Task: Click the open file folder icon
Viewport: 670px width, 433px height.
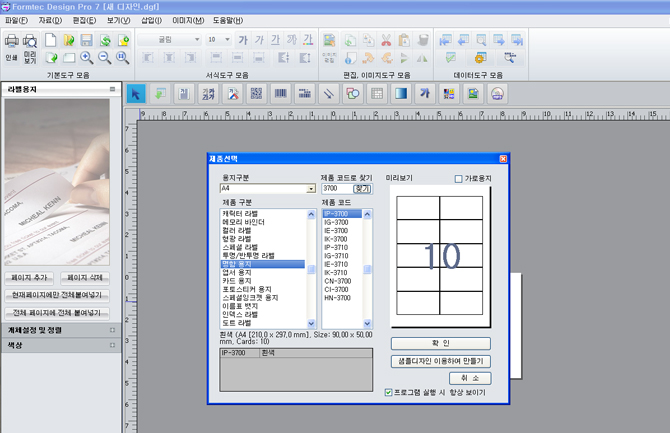Action: coord(69,40)
